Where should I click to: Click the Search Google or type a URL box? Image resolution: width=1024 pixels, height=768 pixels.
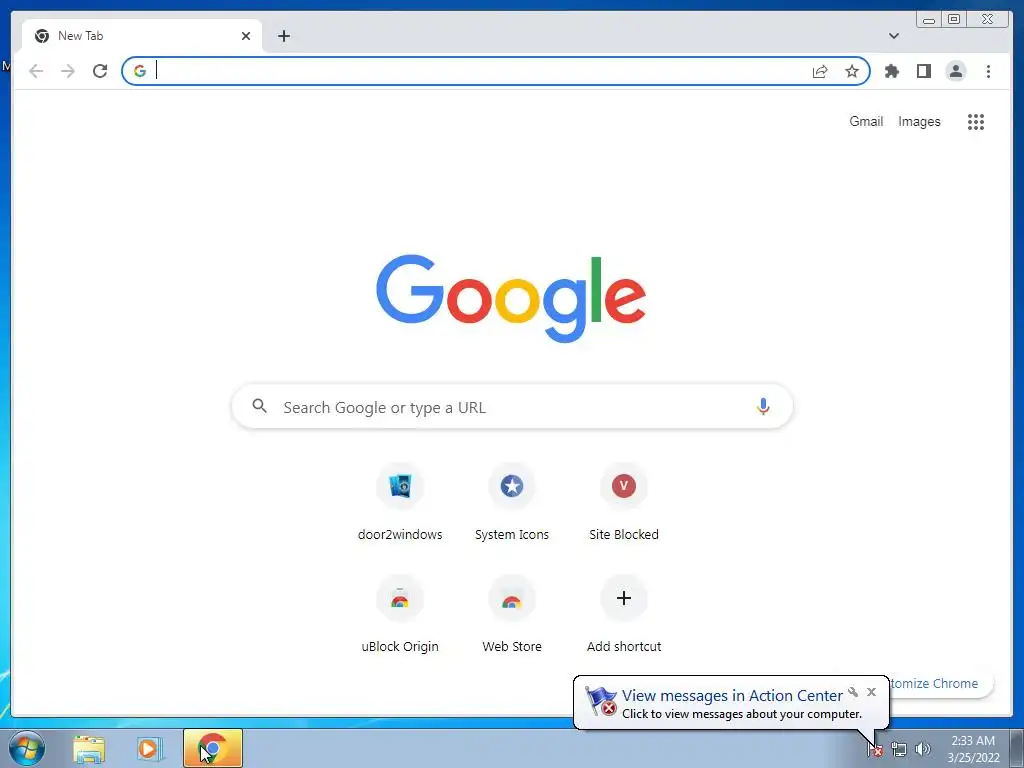pos(512,406)
